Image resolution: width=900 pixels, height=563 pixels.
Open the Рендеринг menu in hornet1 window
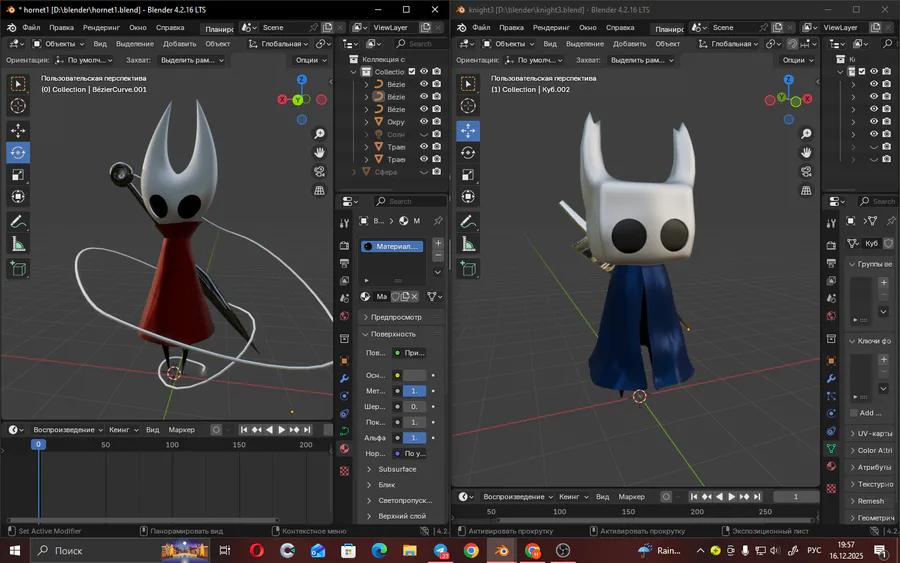(x=101, y=28)
